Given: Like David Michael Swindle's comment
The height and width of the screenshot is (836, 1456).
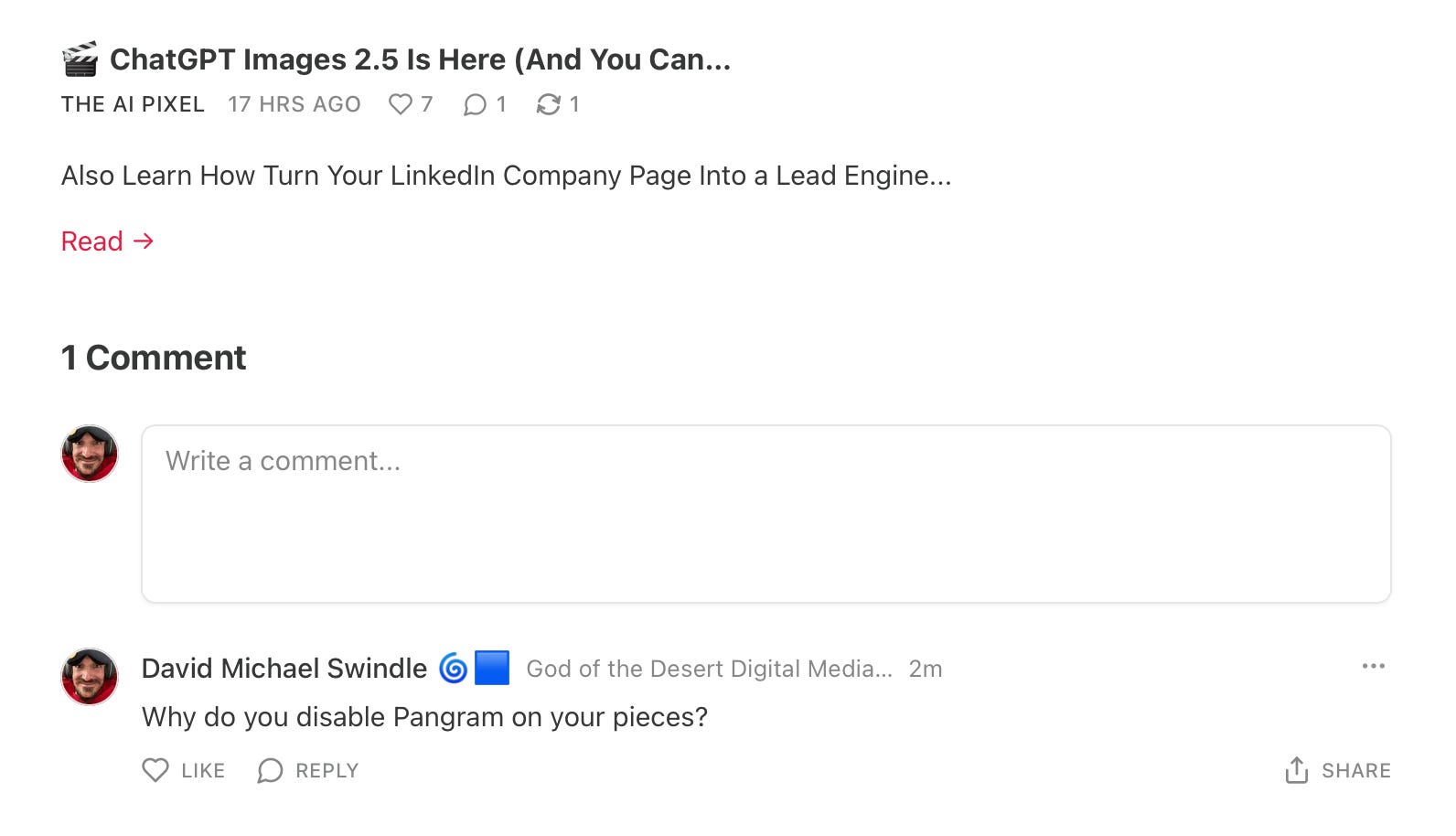Looking at the screenshot, I should coord(184,770).
